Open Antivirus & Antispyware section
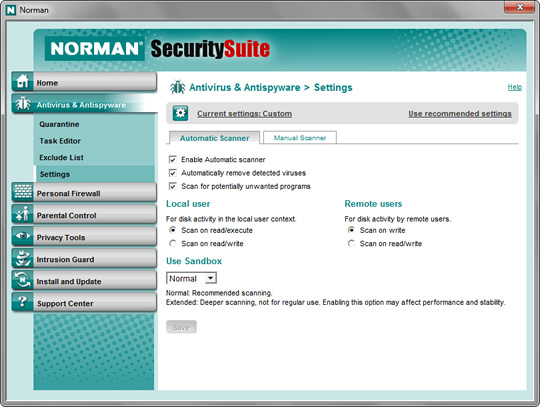Screen dimensions: 540x407 (x=84, y=104)
